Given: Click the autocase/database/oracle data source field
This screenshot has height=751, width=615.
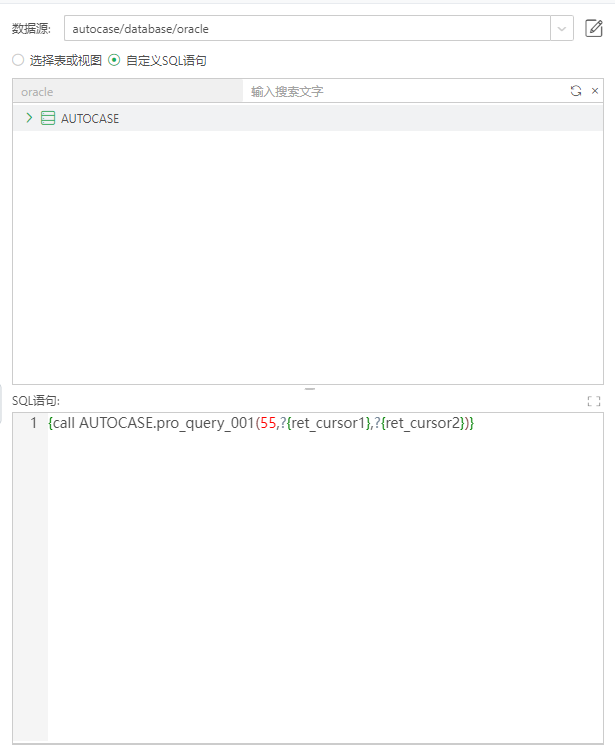Looking at the screenshot, I should 307,29.
